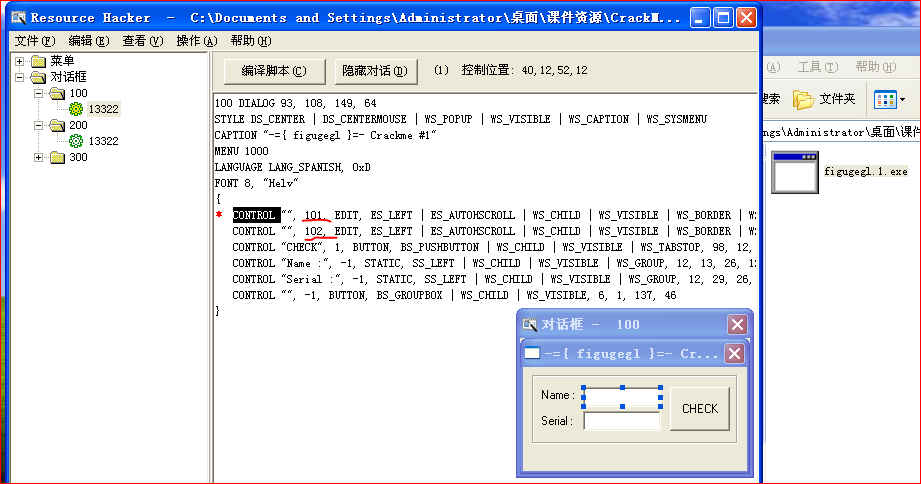Collapse the 200 folder node
The width and height of the screenshot is (921, 484).
coord(38,125)
